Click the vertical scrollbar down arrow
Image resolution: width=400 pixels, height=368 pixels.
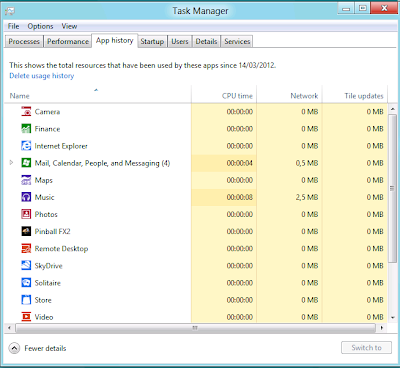pos(392,317)
